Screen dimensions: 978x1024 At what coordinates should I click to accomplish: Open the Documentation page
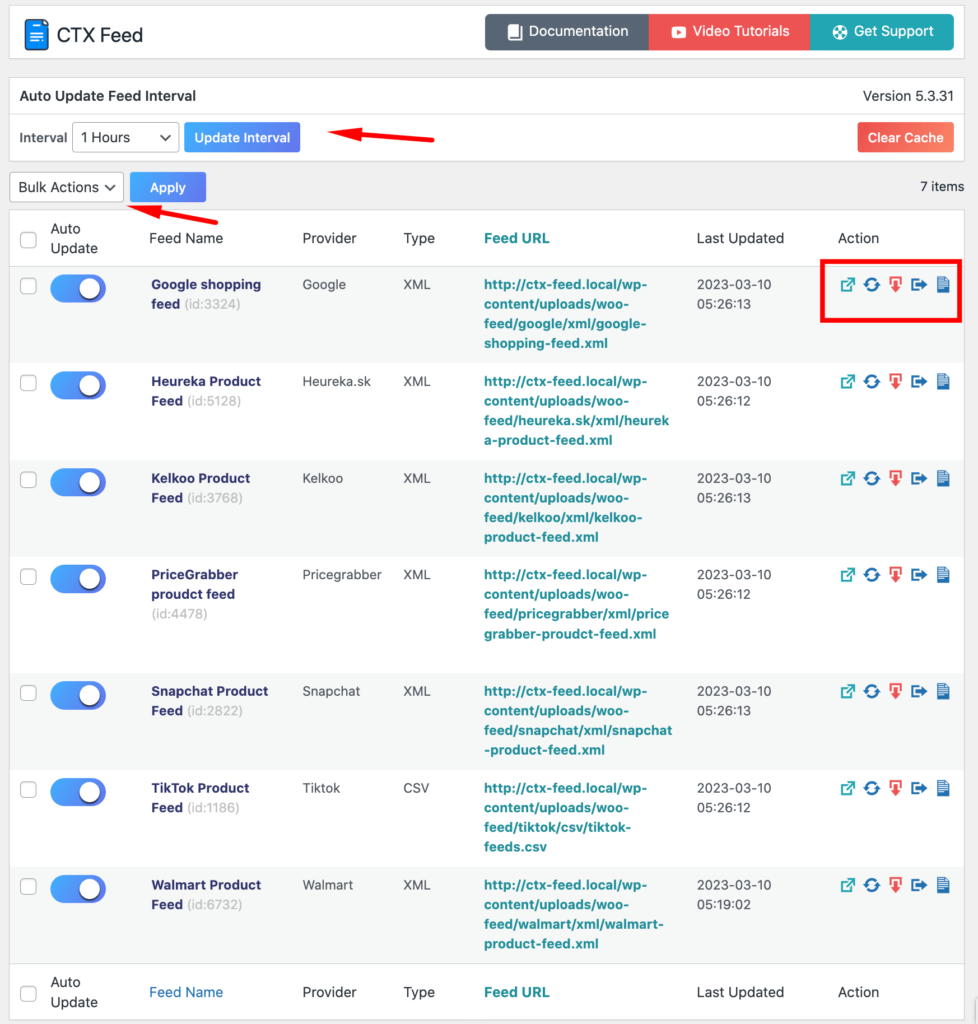[567, 31]
